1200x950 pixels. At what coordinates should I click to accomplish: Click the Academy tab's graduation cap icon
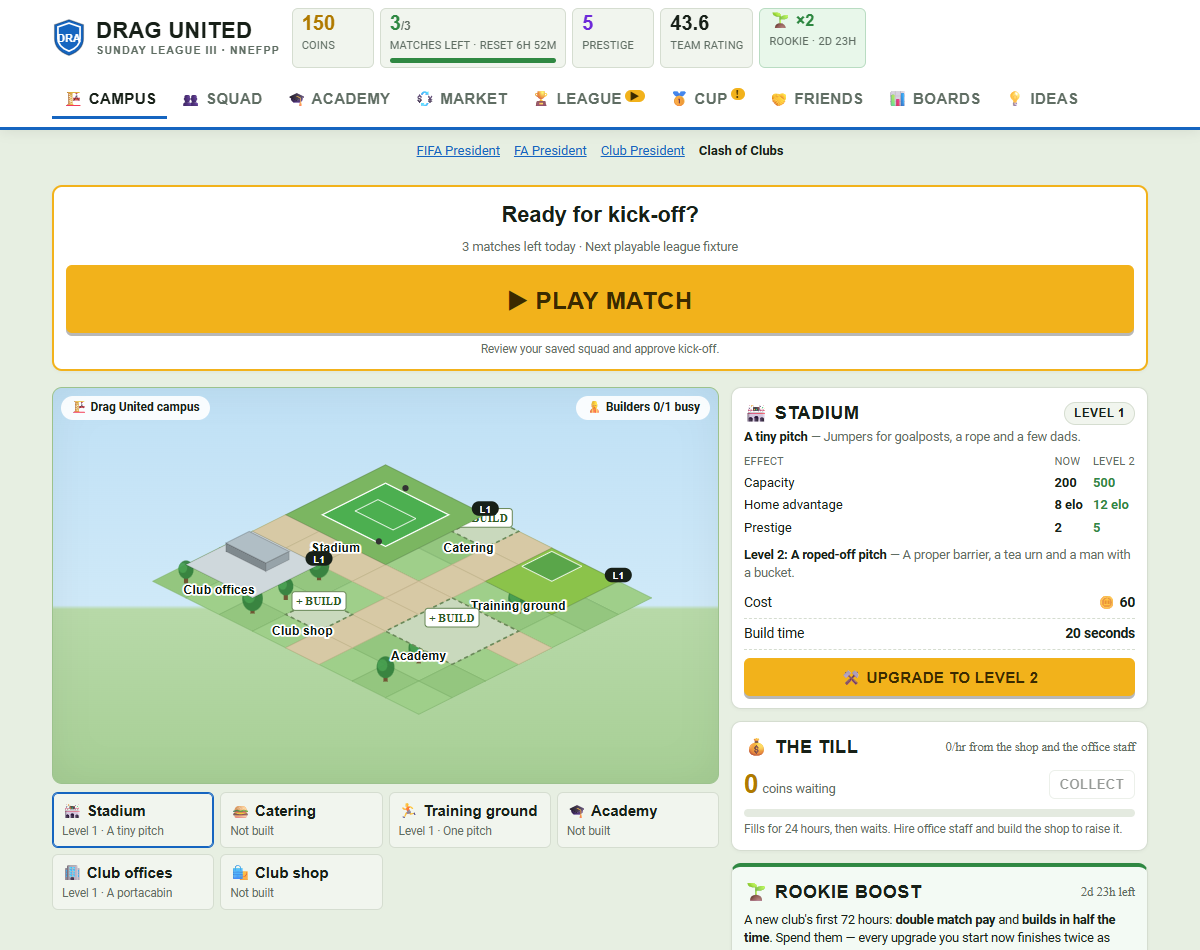[x=296, y=99]
